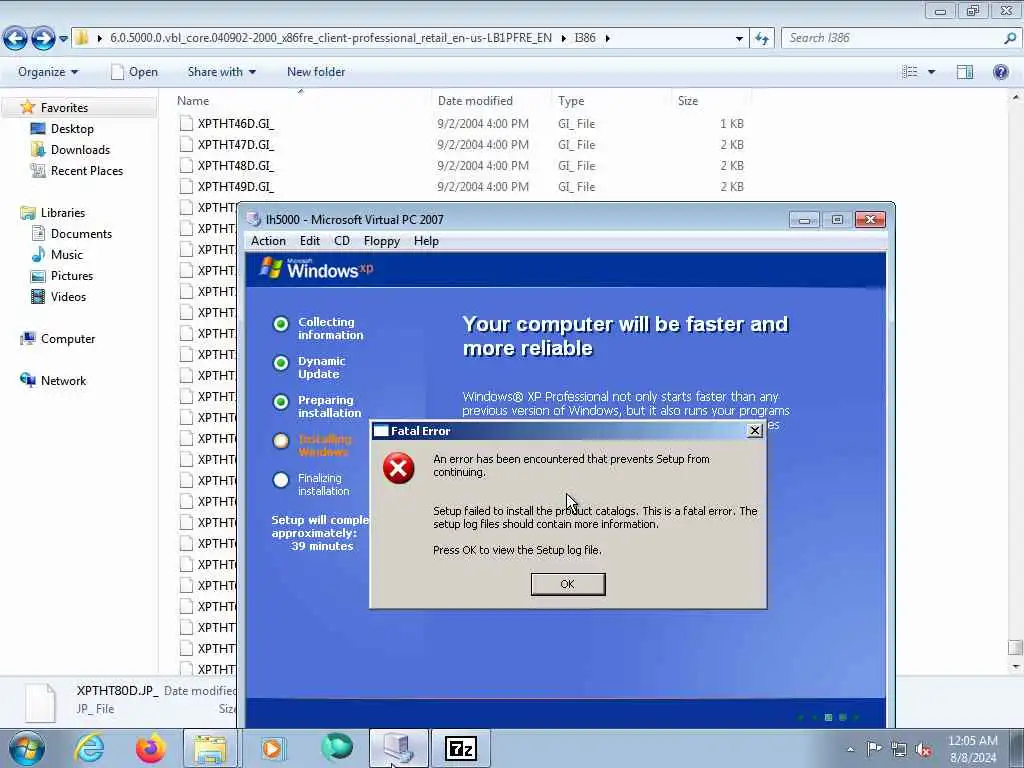
Task: Select Libraries in the navigation pane
Action: coord(63,213)
